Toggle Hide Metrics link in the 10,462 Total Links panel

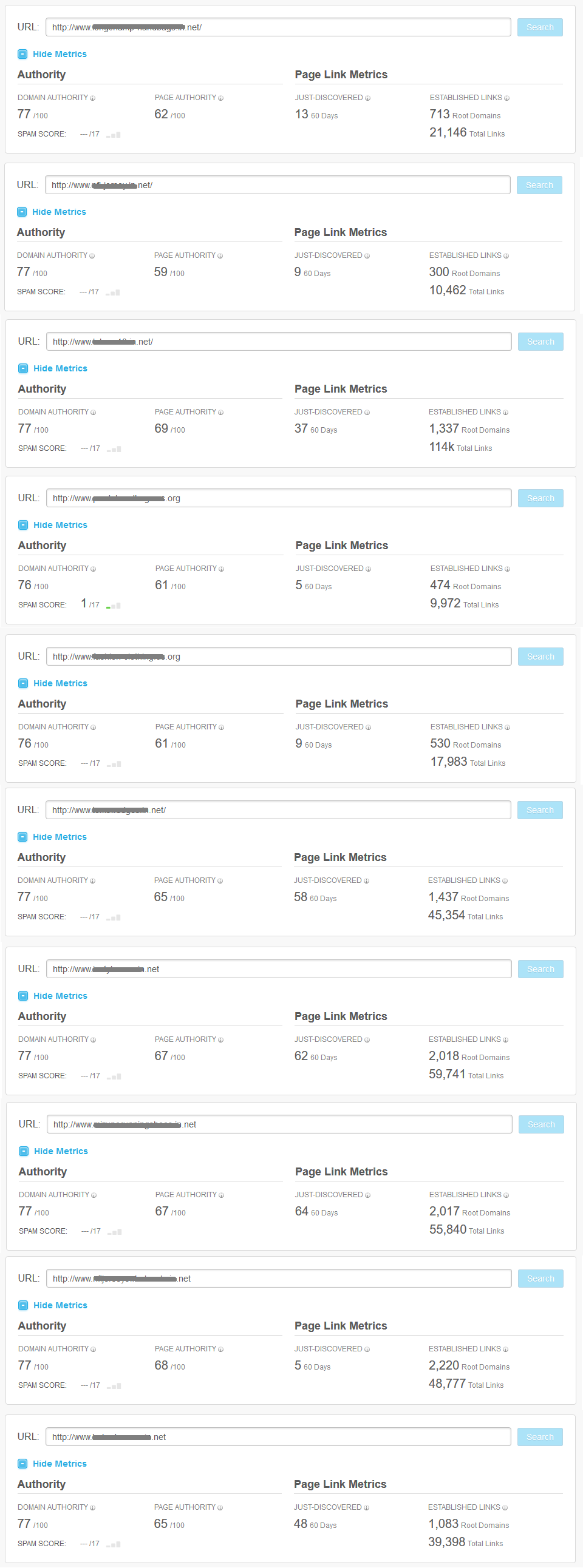[x=59, y=212]
